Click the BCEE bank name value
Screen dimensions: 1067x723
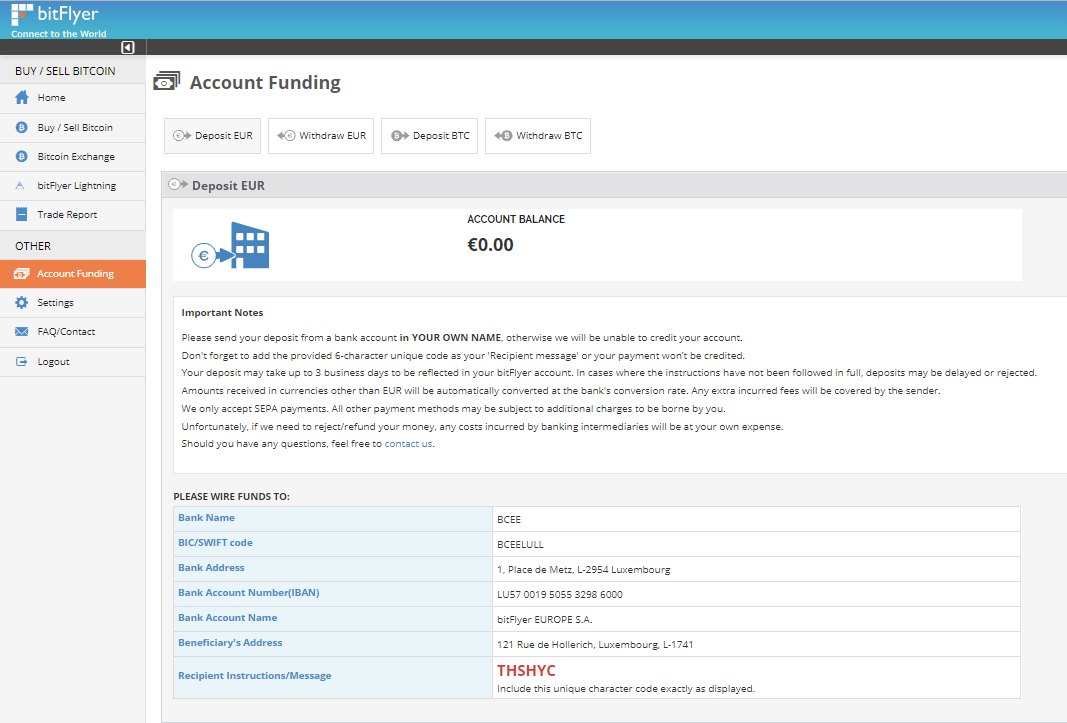point(508,519)
